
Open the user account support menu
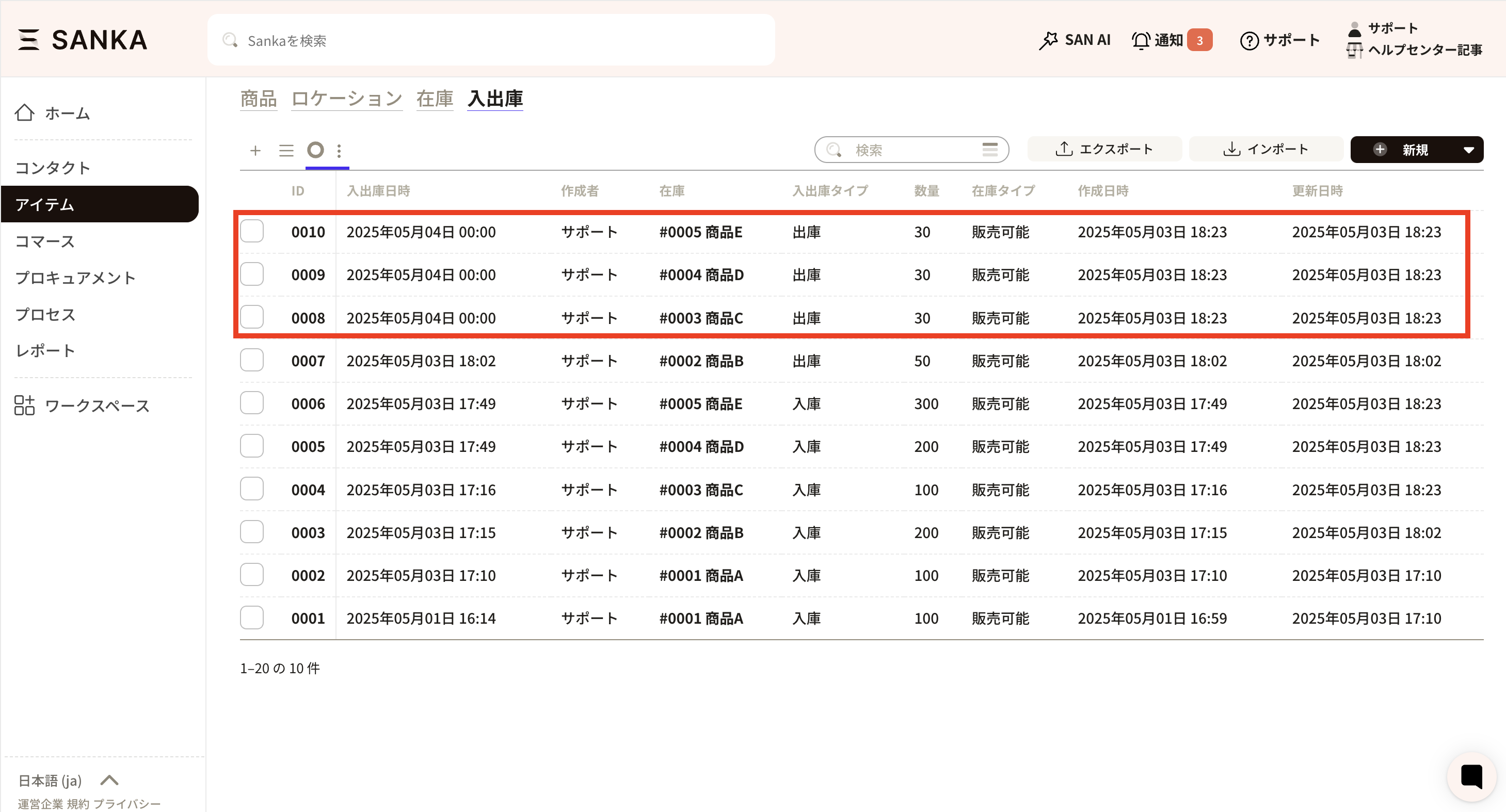pos(1391,28)
